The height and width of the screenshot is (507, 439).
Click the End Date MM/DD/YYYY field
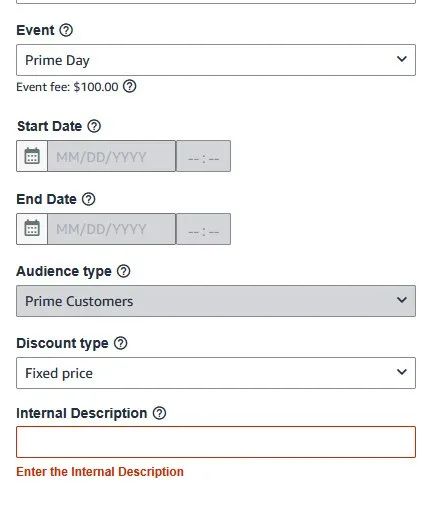tap(111, 229)
